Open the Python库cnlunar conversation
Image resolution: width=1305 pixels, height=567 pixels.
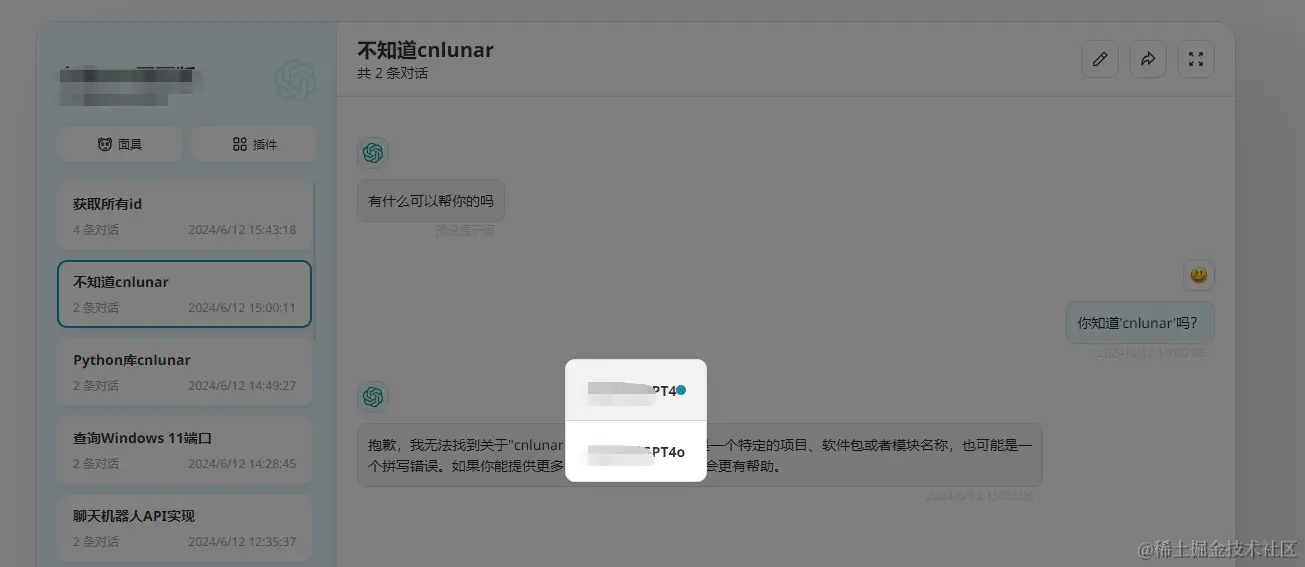click(x=184, y=372)
